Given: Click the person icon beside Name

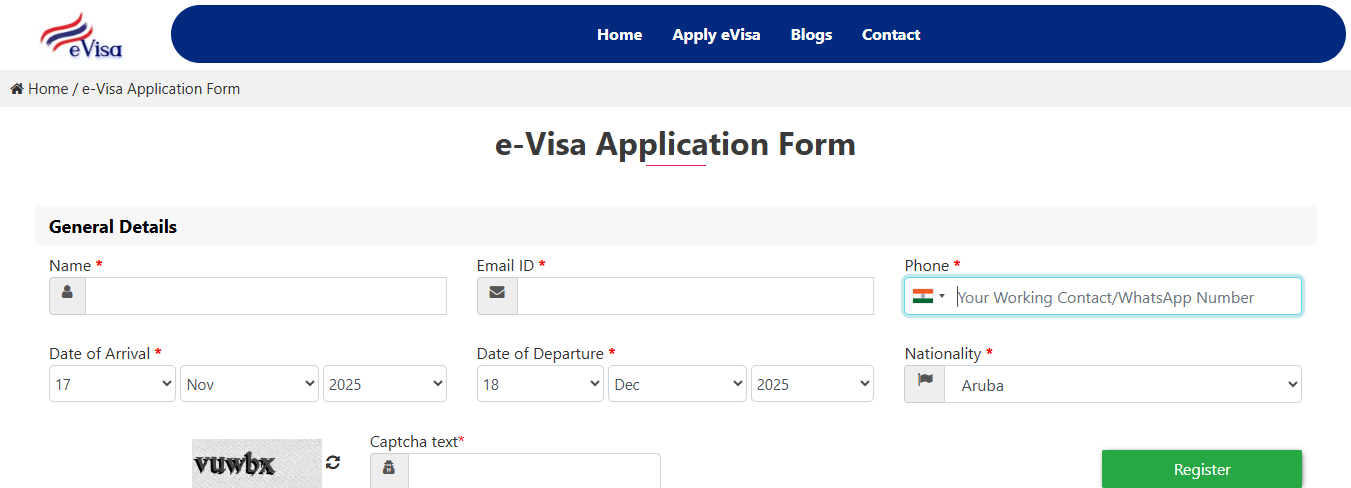Looking at the screenshot, I should [x=67, y=295].
